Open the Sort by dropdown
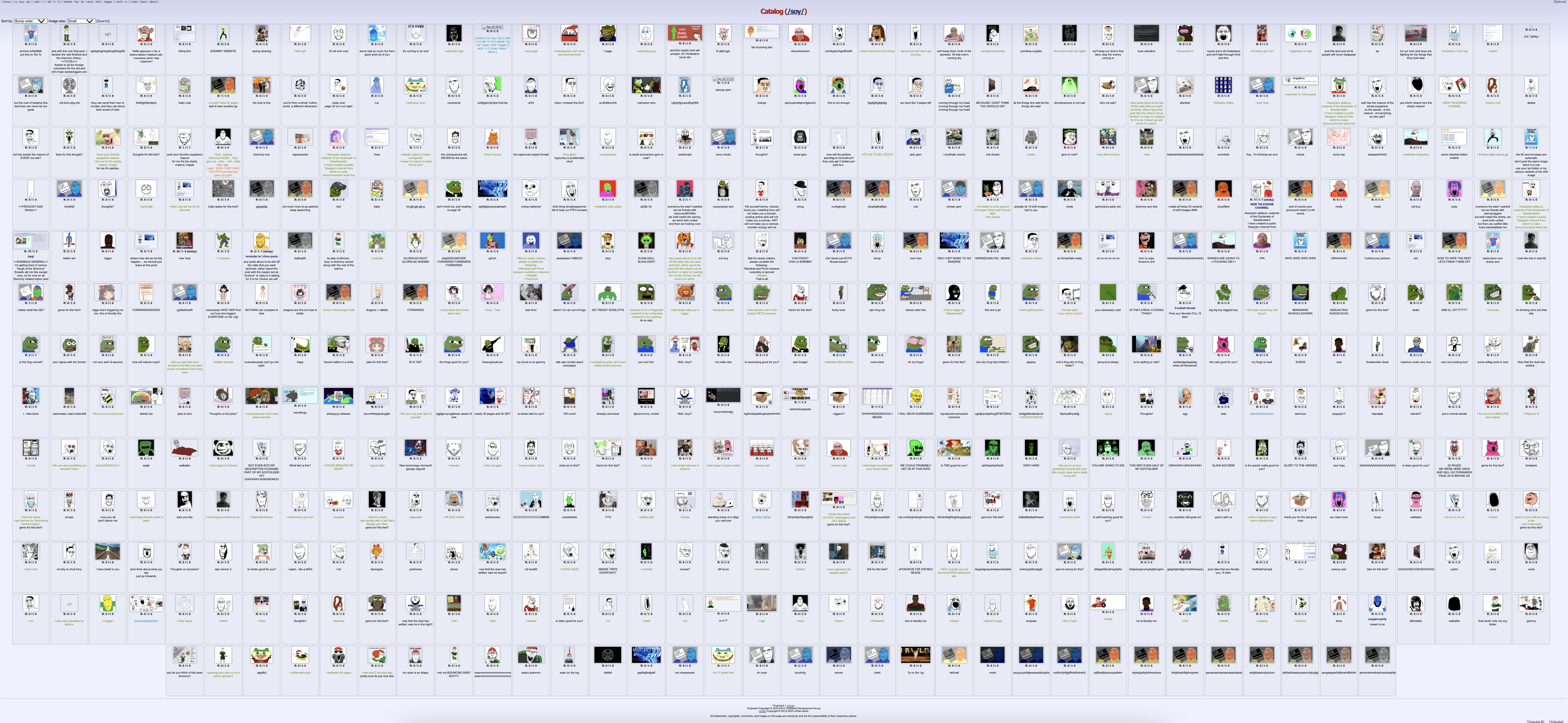Image resolution: width=1568 pixels, height=723 pixels. click(30, 21)
